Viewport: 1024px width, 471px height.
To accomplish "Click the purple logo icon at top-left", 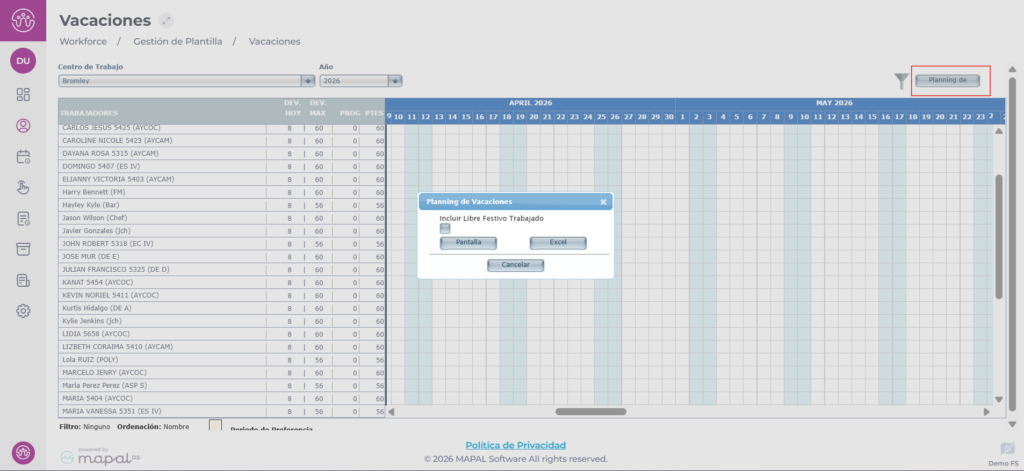I will point(23,20).
